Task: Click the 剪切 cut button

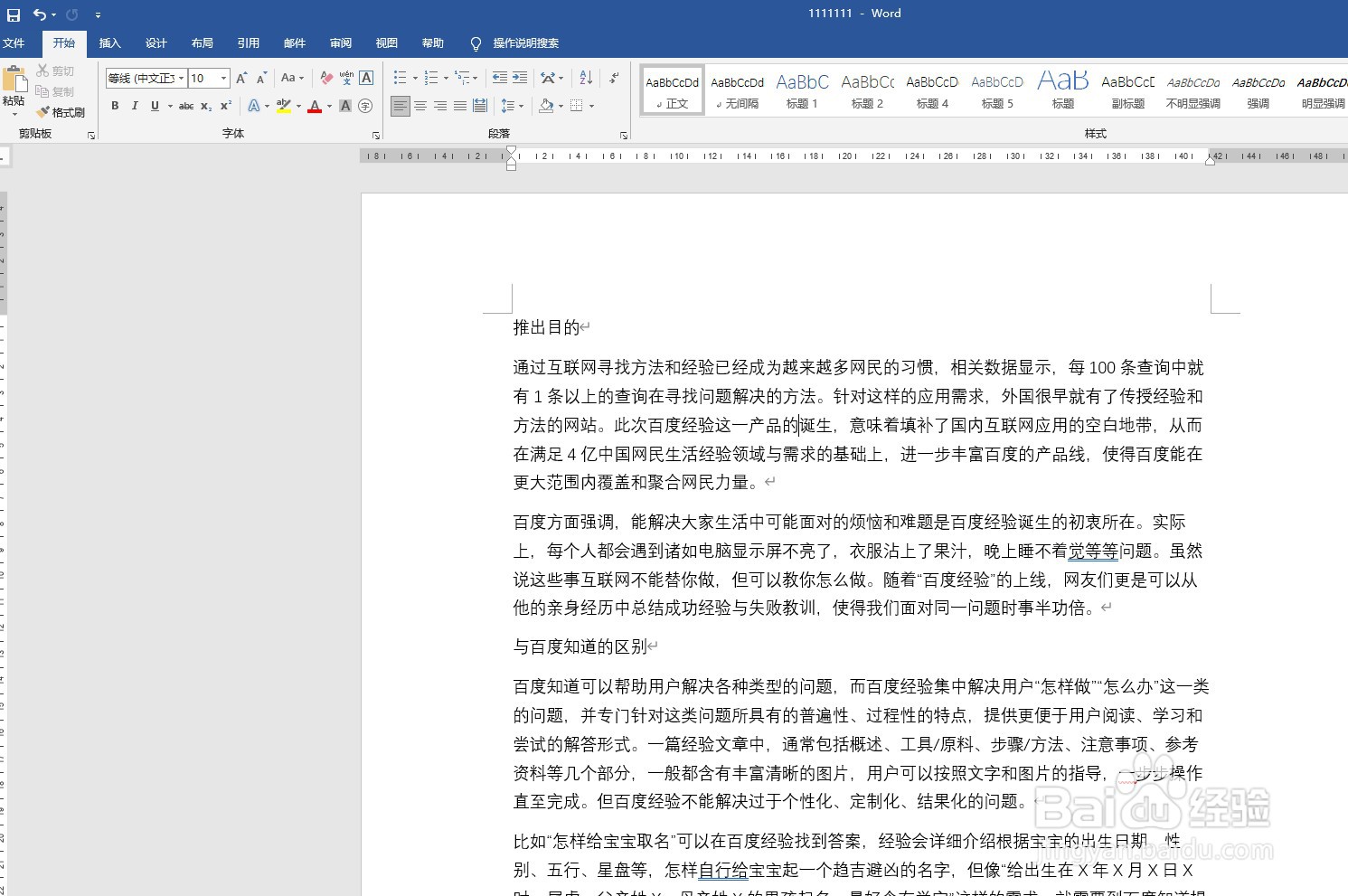Action: [55, 71]
